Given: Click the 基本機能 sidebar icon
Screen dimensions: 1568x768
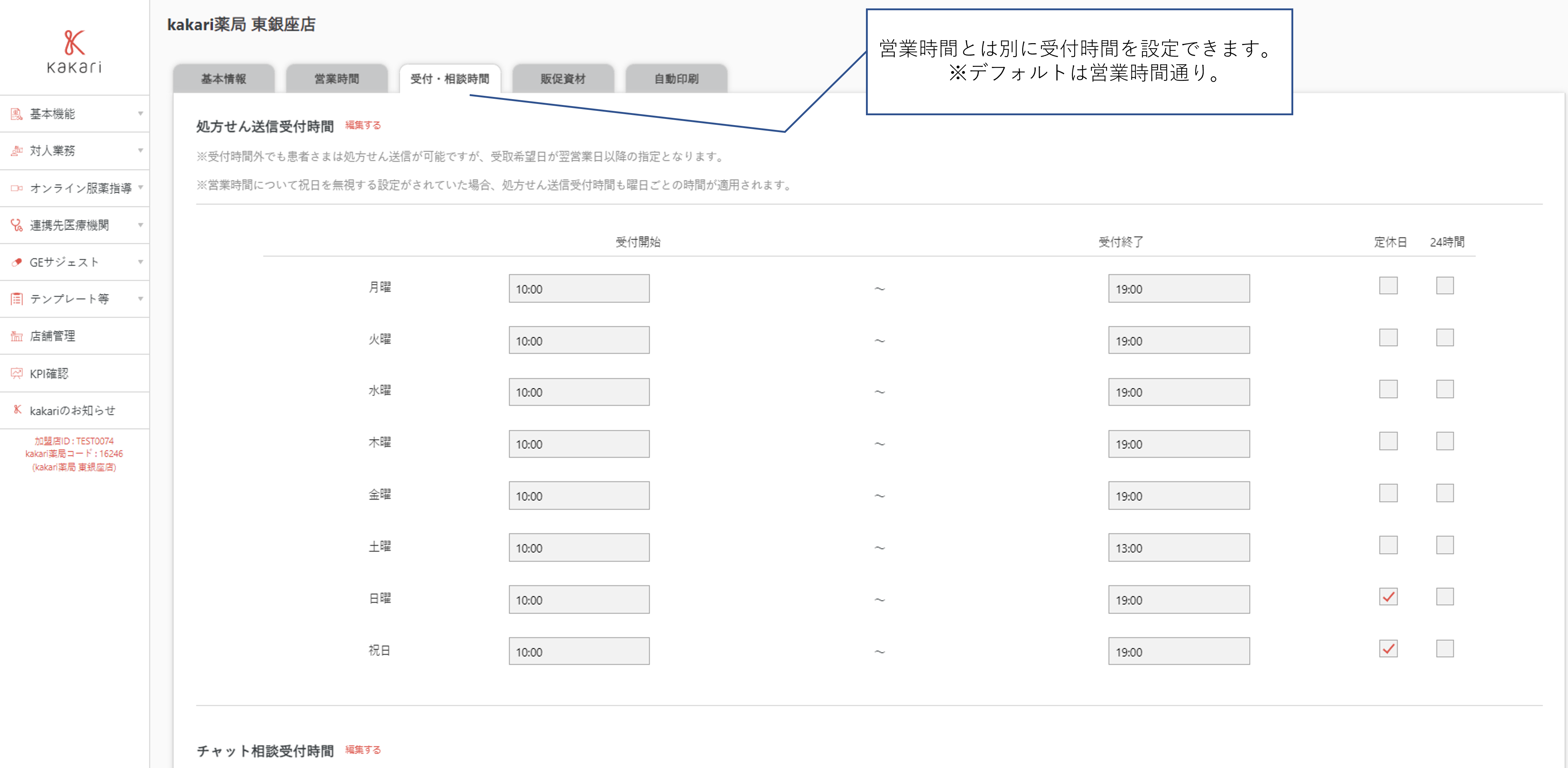Looking at the screenshot, I should tap(16, 114).
